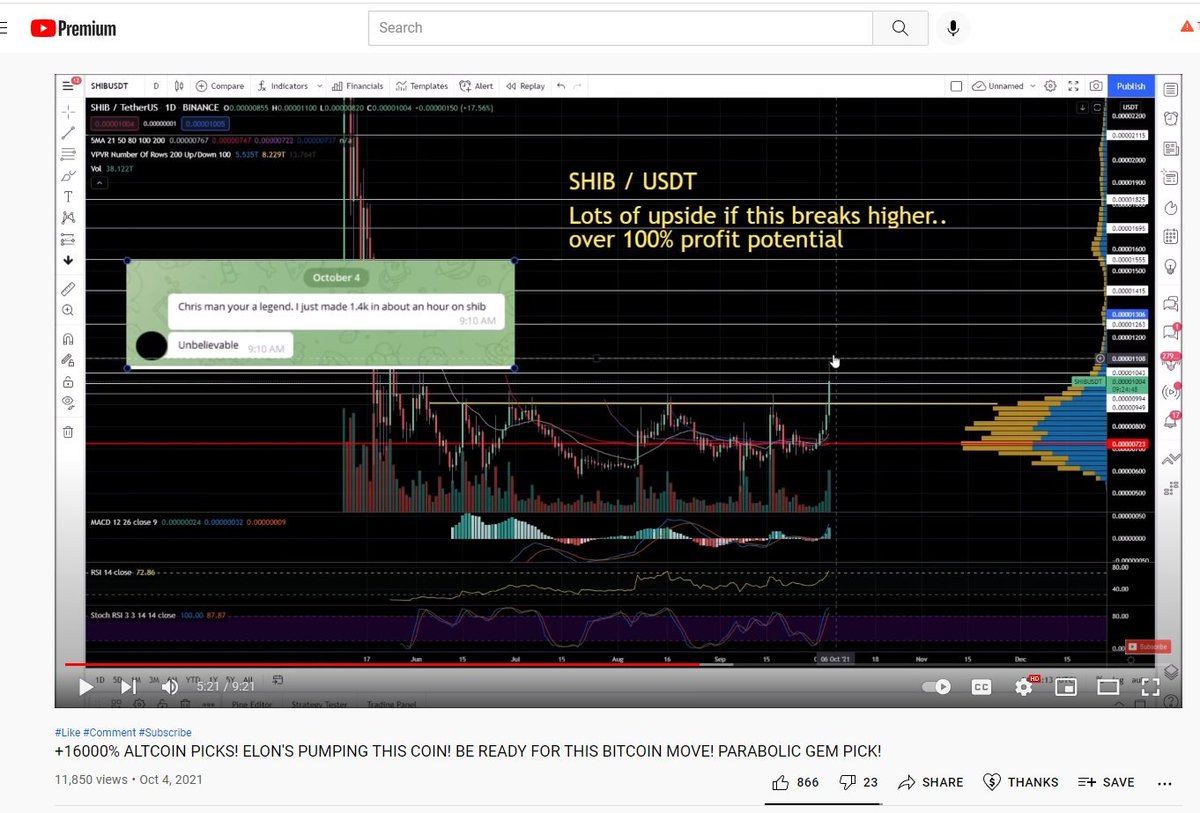Select the crosshair cursor tool
1200x813 pixels.
[x=68, y=111]
